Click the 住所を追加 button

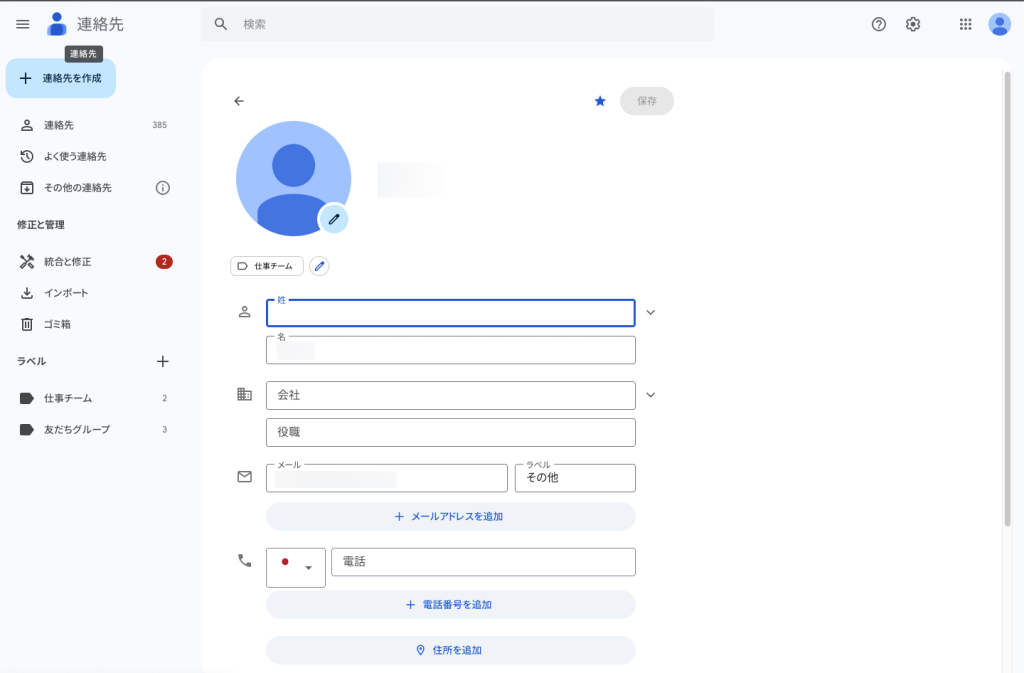click(450, 650)
